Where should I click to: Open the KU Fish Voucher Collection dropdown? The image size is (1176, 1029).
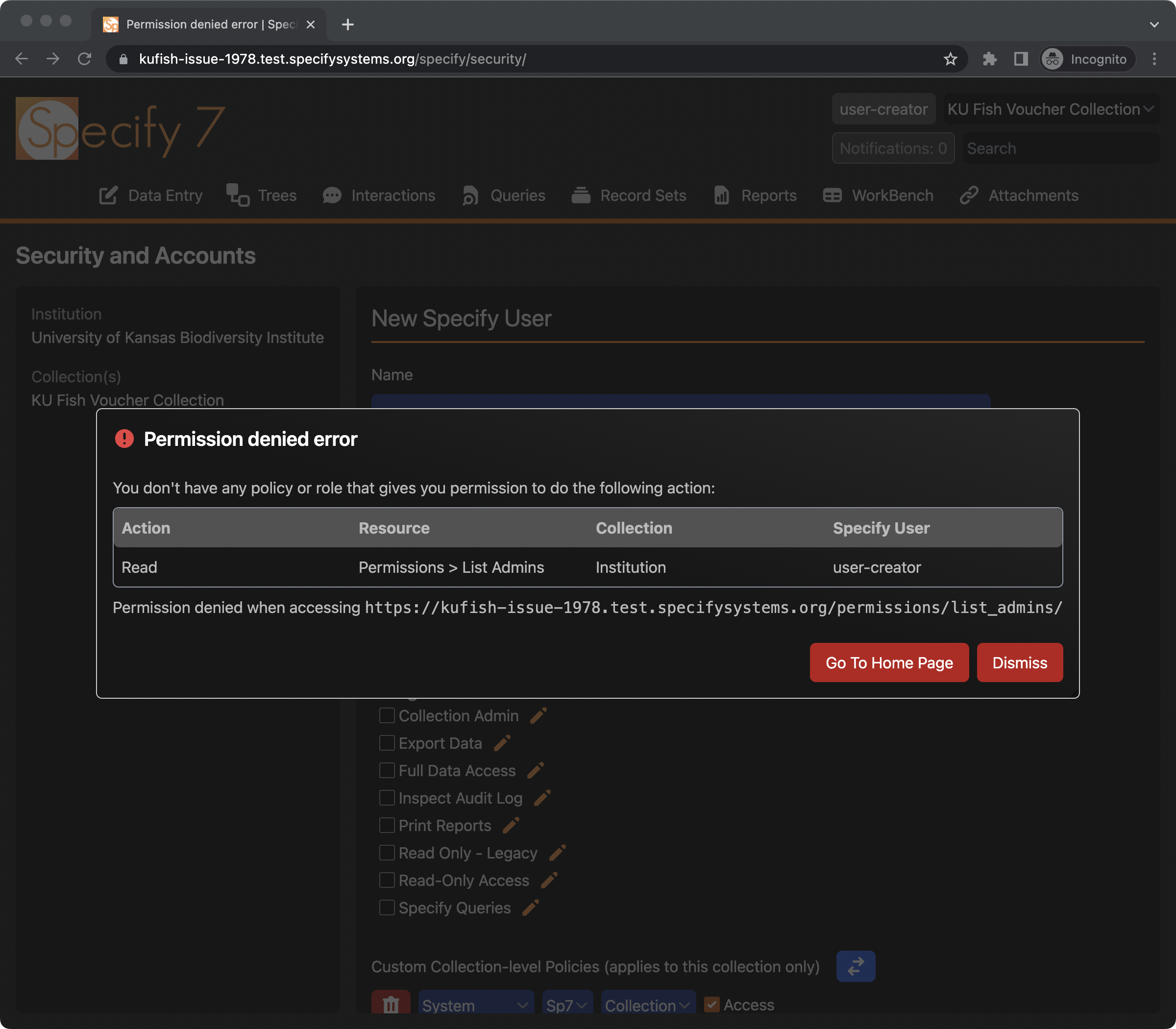(x=1050, y=108)
